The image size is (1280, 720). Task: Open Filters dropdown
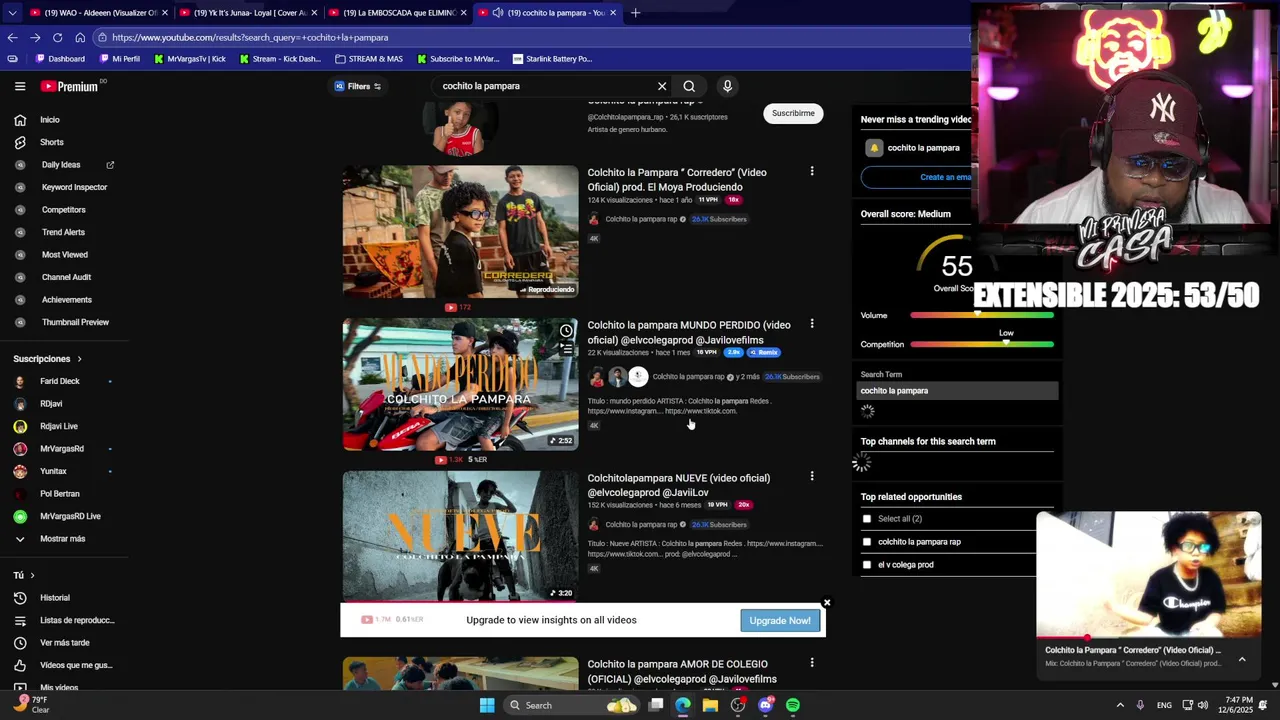click(x=358, y=86)
